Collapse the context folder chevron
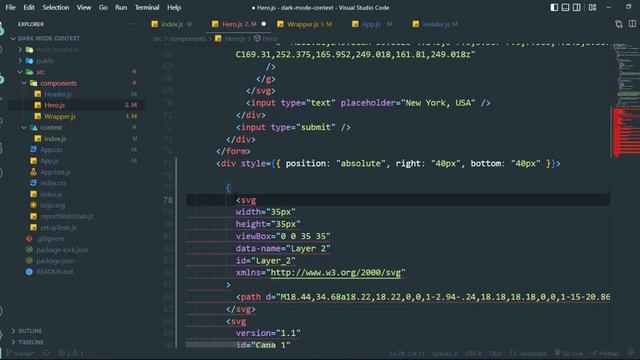 click(x=24, y=127)
